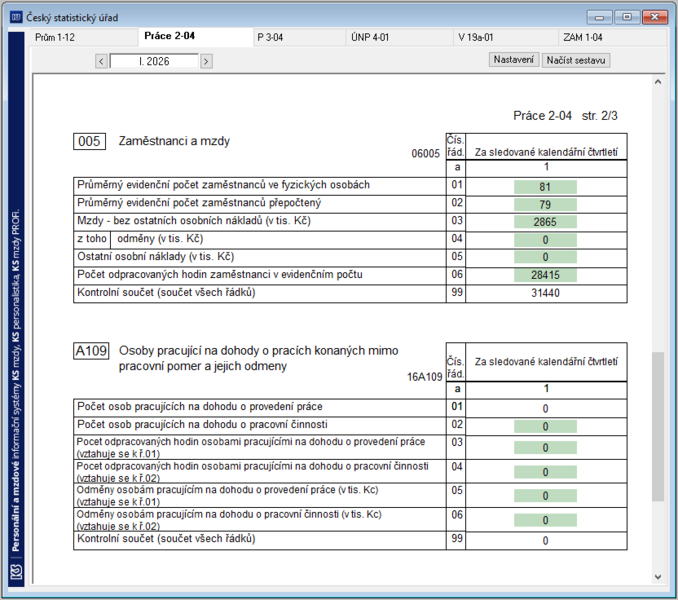
Task: Click the A109 row 01 value 0
Action: pyautogui.click(x=545, y=409)
